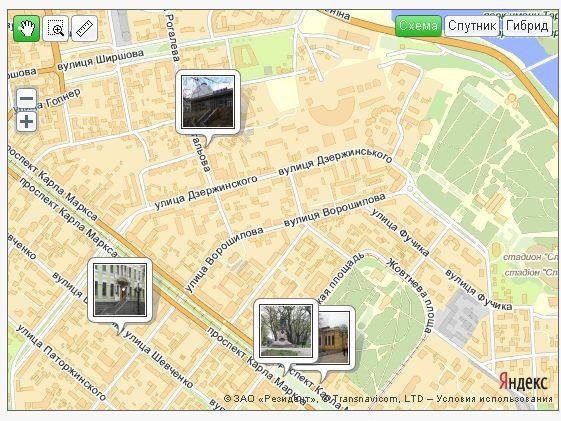Select the ruler distance tool
The image size is (561, 421).
[85, 29]
